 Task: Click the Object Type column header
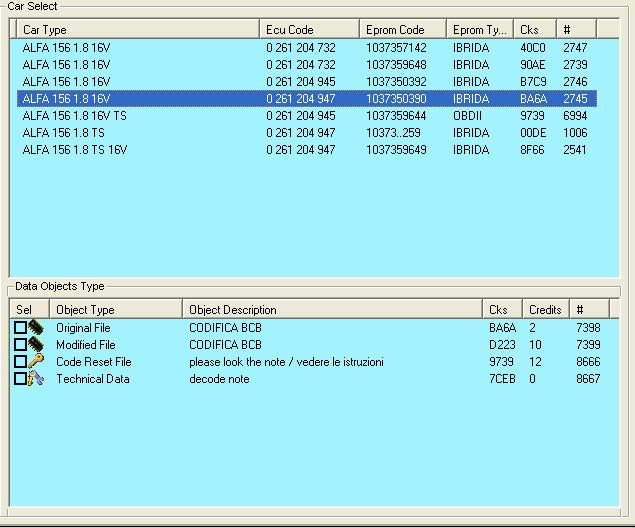(114, 310)
